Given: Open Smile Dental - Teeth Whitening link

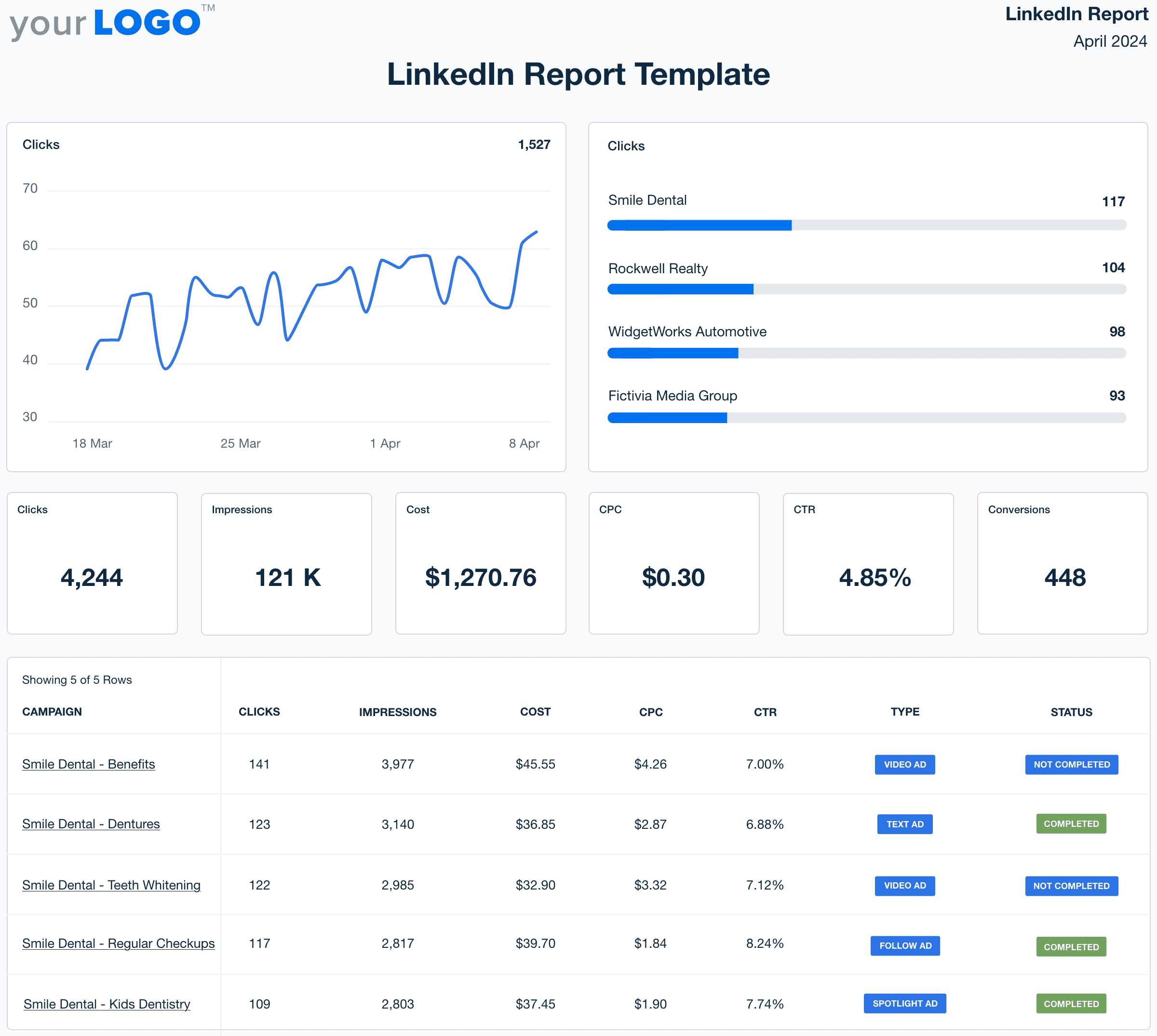Looking at the screenshot, I should 111,885.
